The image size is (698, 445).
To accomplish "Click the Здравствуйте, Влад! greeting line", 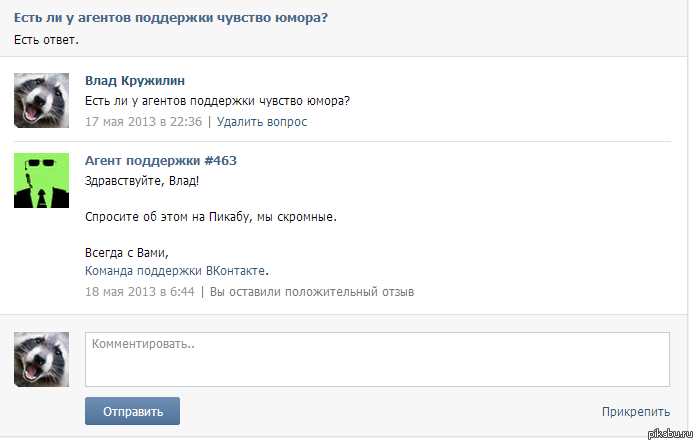I will tap(142, 180).
